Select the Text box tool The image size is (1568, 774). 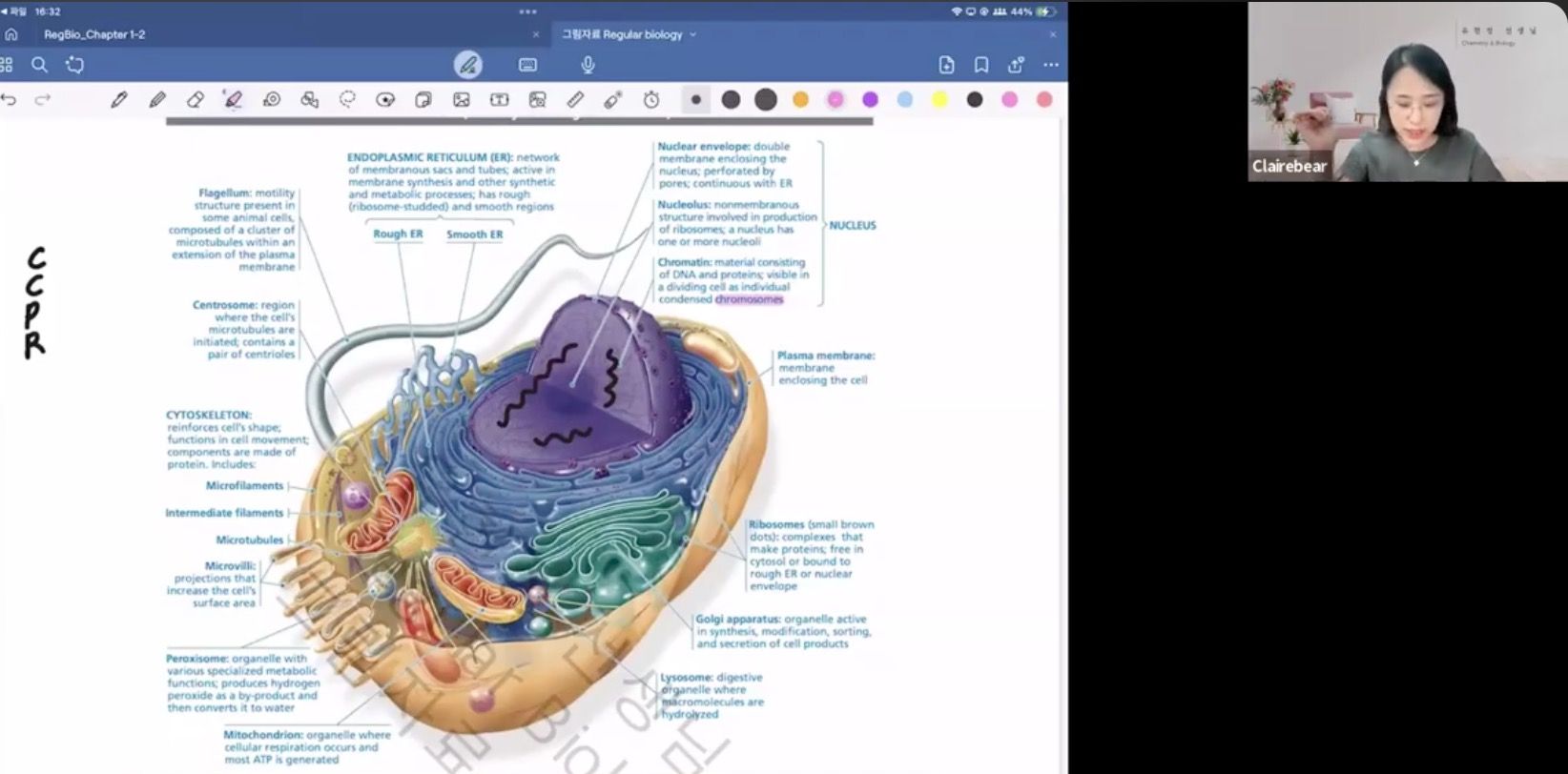[499, 99]
